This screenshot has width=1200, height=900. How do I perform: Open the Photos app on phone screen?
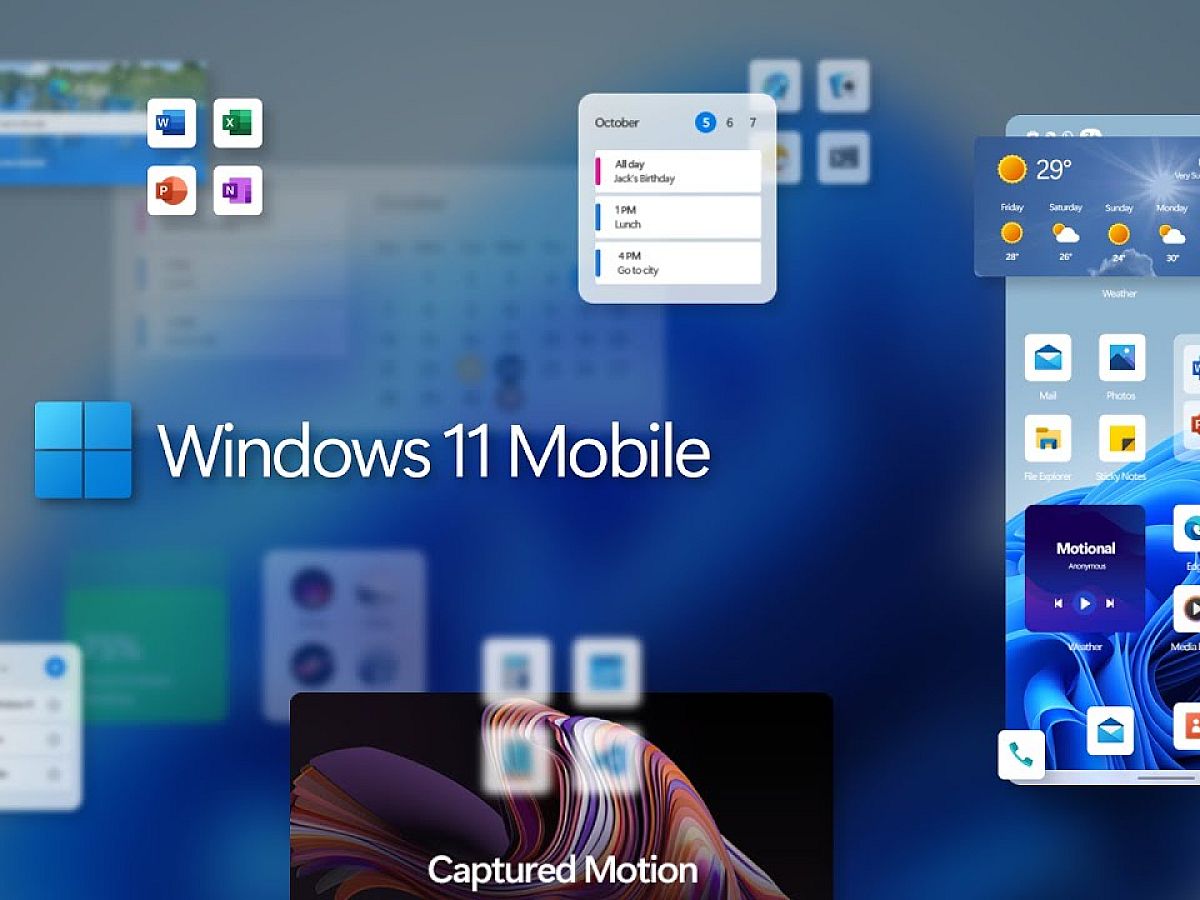click(x=1121, y=358)
